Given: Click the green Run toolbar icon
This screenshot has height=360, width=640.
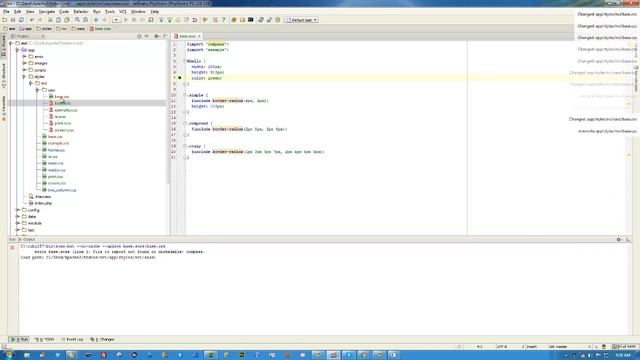Looking at the screenshot, I should coord(126,20).
